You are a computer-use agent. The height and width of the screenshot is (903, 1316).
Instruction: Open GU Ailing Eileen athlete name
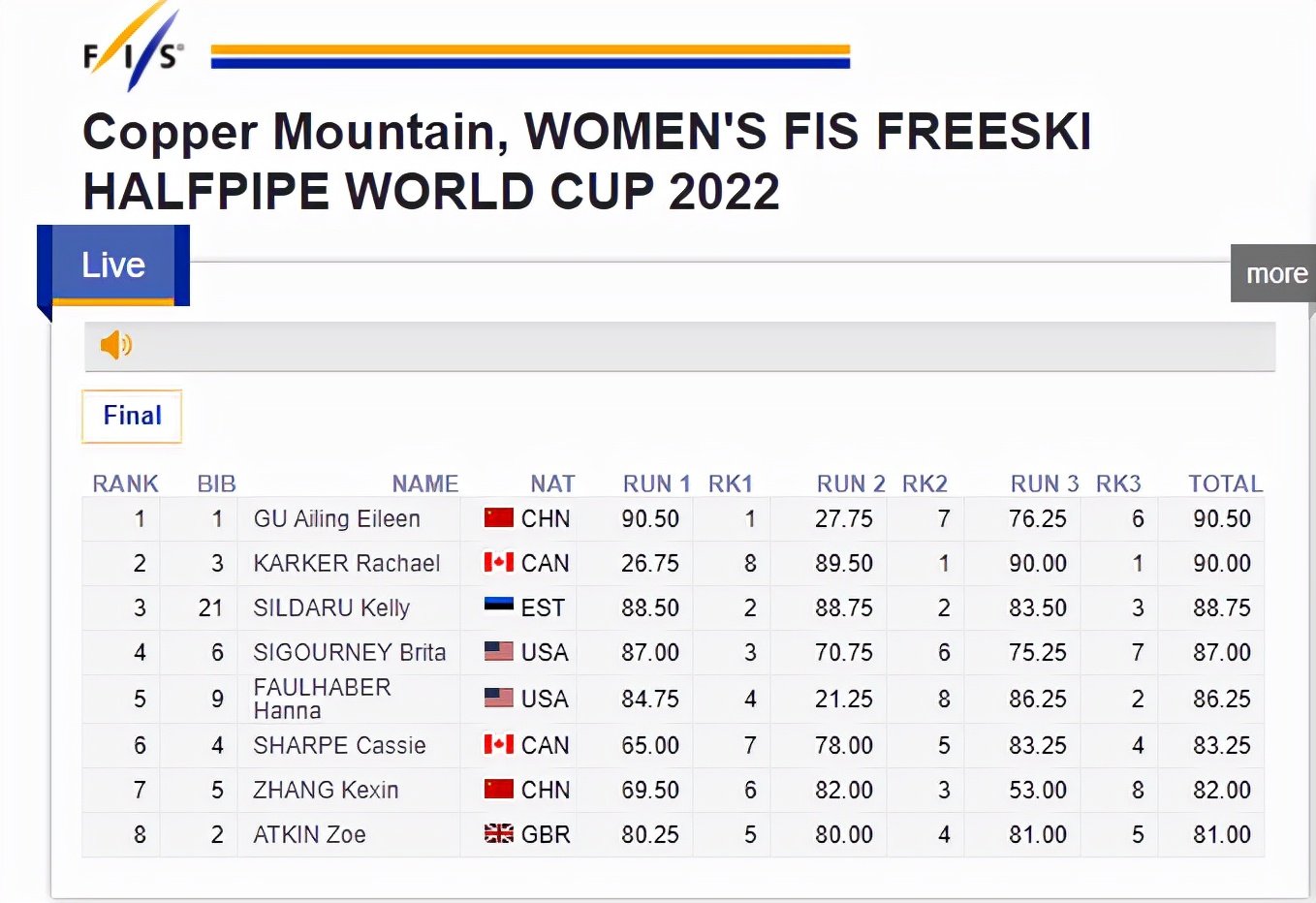336,519
